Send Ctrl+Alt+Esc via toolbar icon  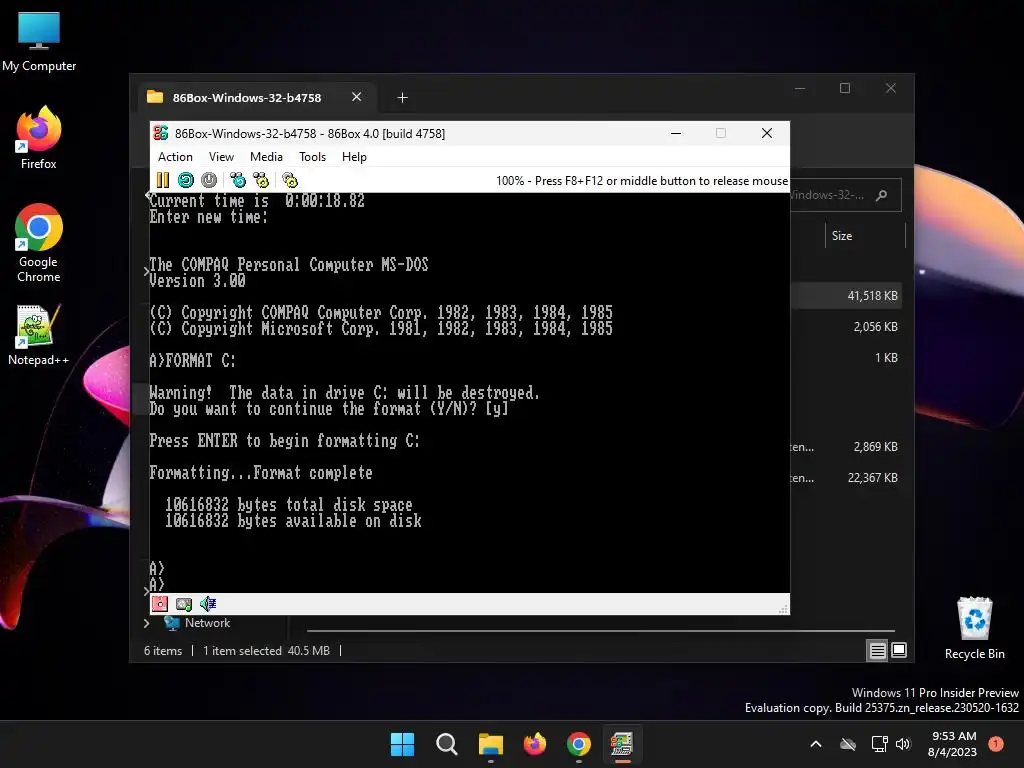(261, 180)
